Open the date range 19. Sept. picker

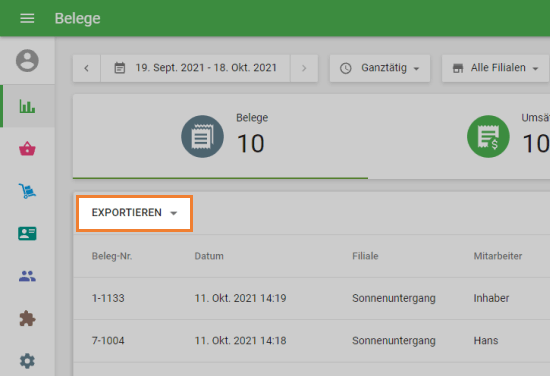195,68
